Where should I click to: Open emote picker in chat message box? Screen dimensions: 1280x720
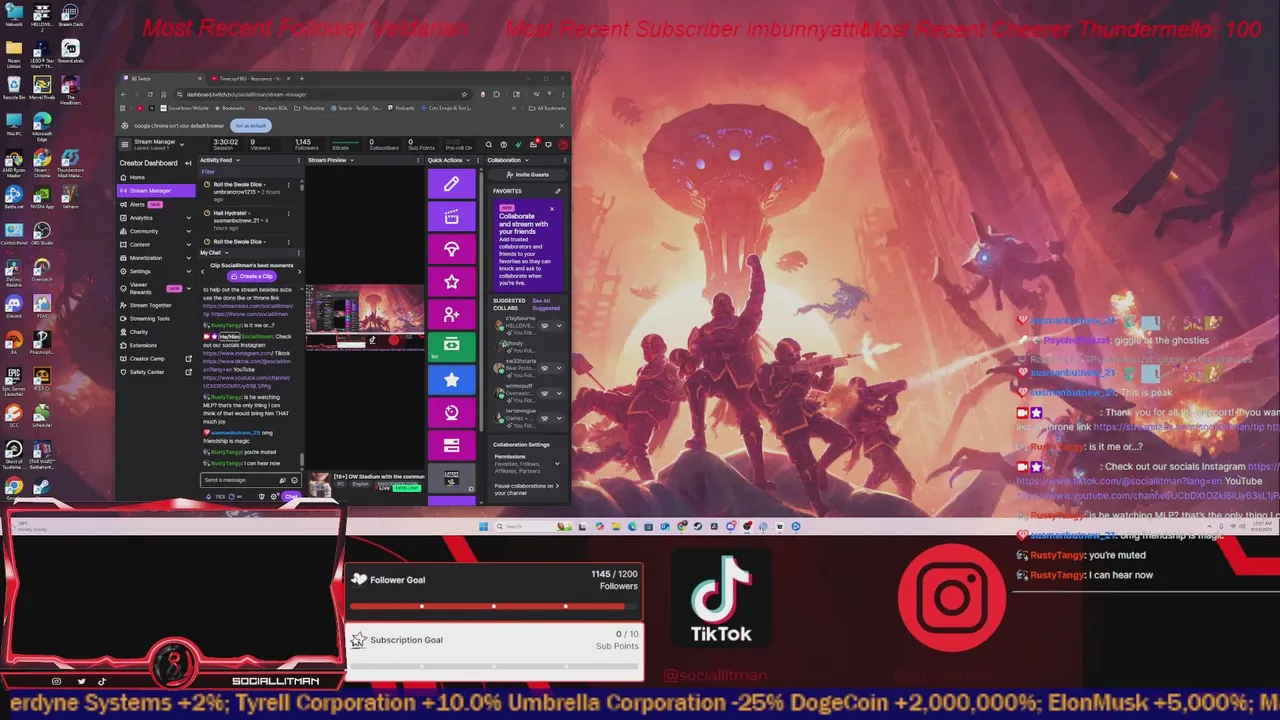pos(294,480)
